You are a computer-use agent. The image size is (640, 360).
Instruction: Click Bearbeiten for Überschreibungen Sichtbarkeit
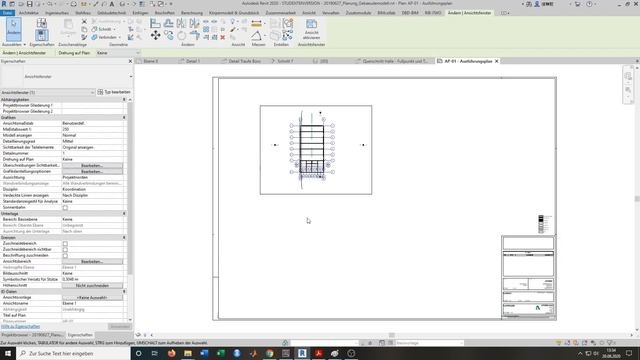click(x=92, y=166)
